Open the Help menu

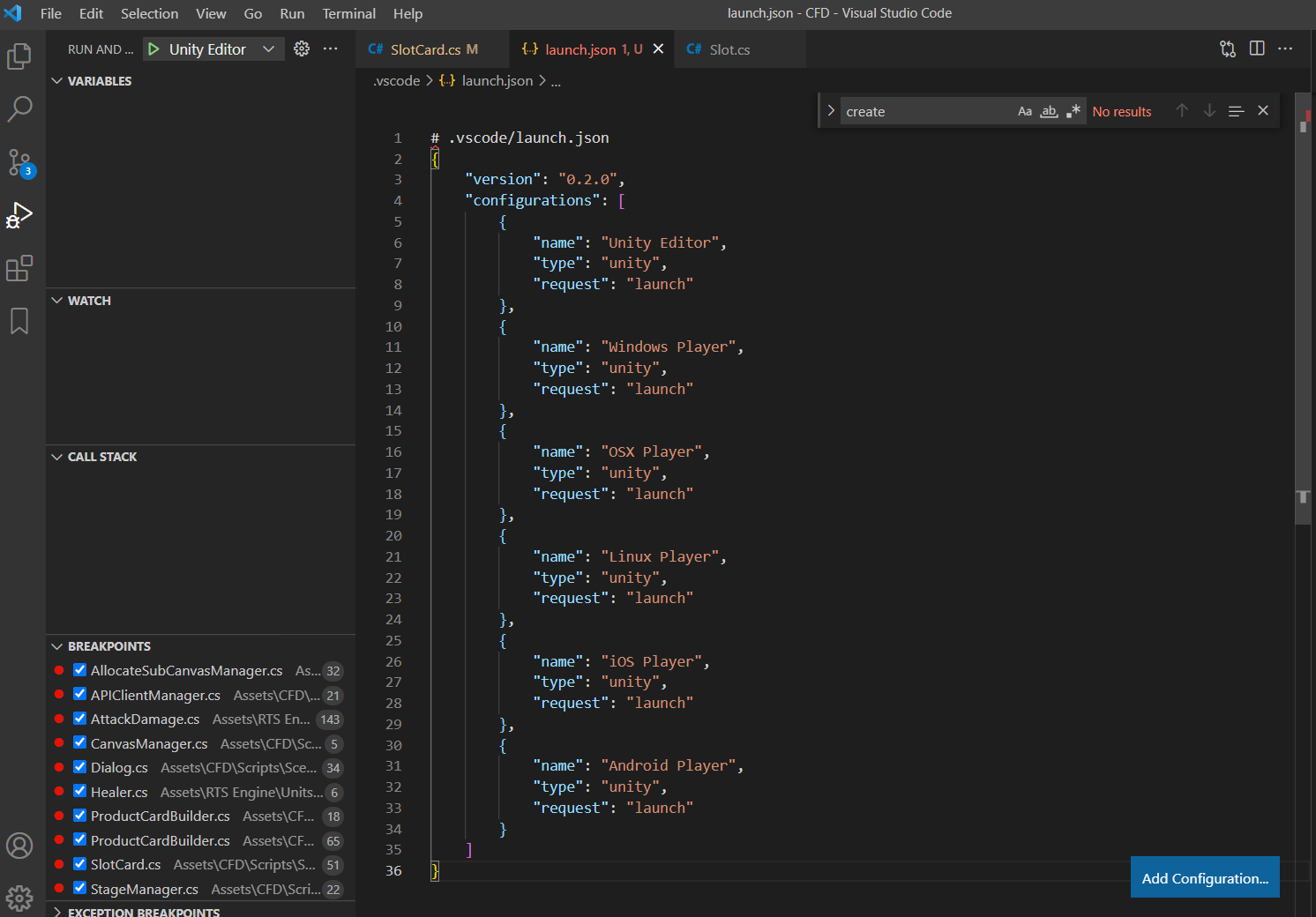(408, 13)
